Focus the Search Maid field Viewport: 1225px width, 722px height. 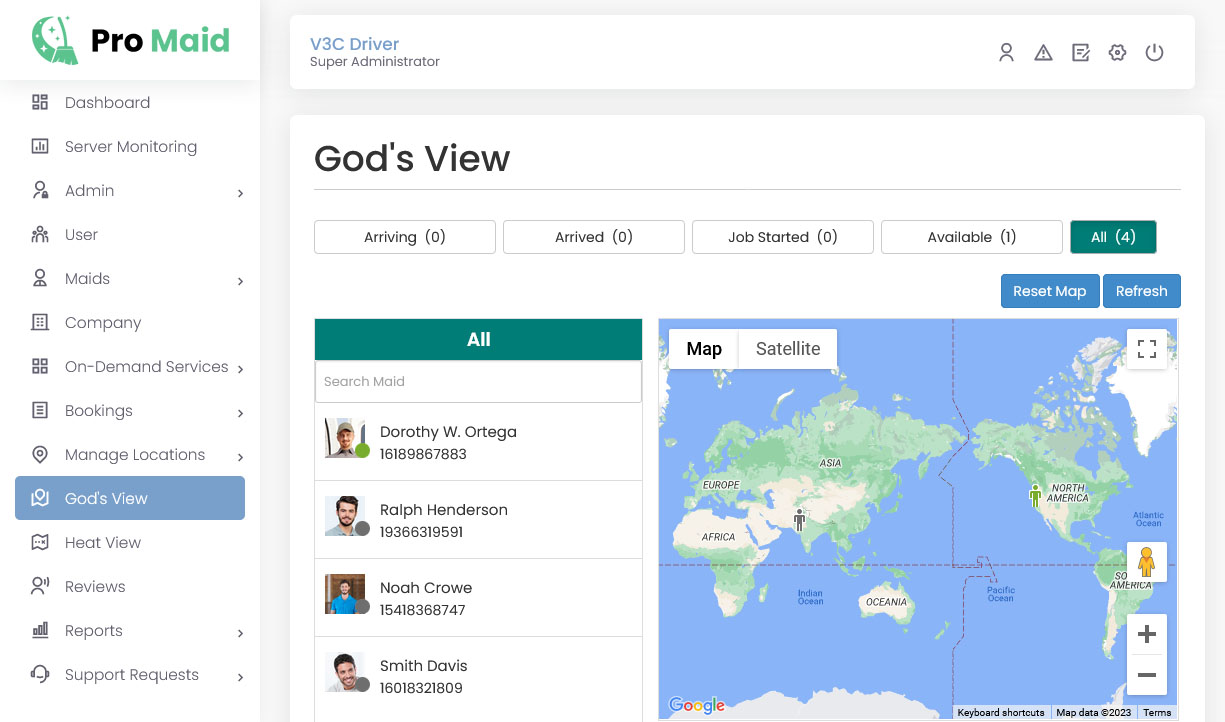(x=478, y=381)
